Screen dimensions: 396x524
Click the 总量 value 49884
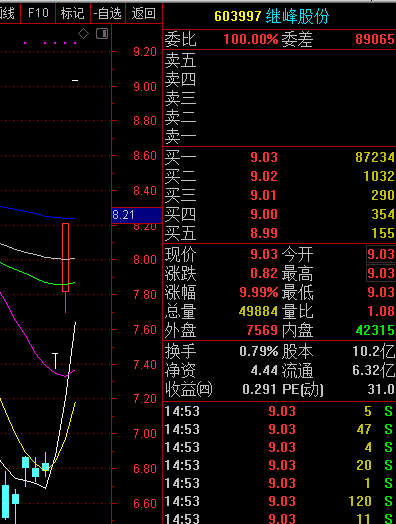point(258,311)
